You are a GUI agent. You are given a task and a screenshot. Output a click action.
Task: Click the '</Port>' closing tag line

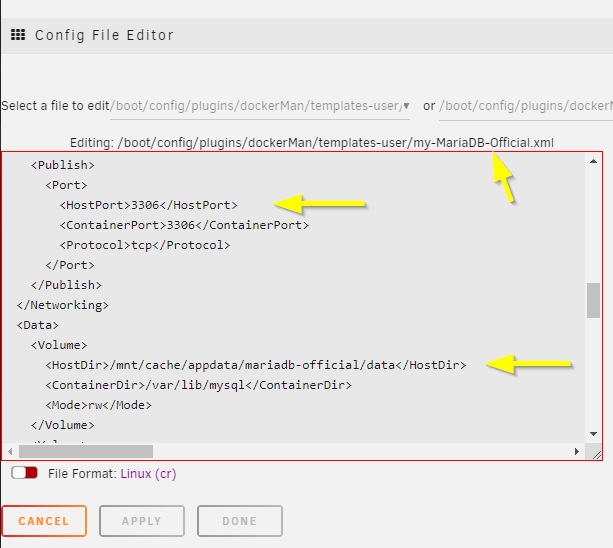tap(70, 265)
